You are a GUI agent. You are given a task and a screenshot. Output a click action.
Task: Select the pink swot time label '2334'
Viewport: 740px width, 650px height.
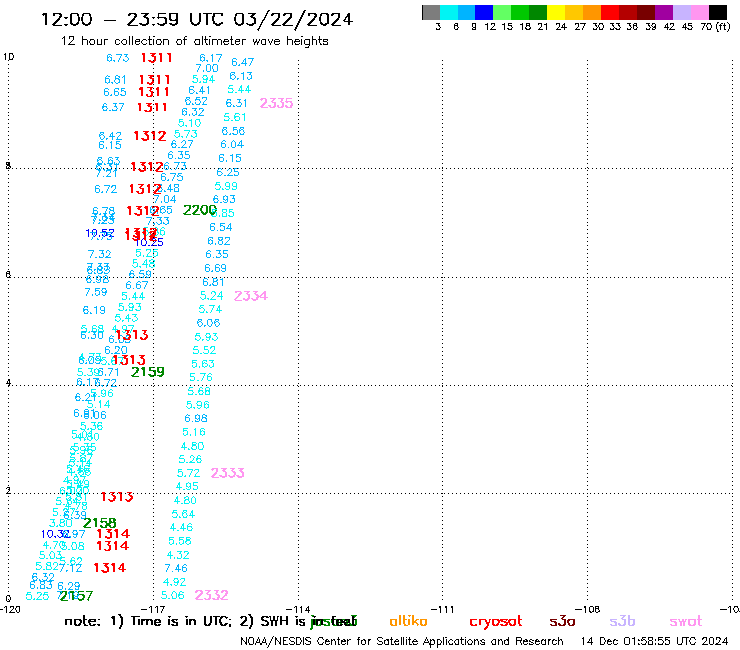point(251,296)
